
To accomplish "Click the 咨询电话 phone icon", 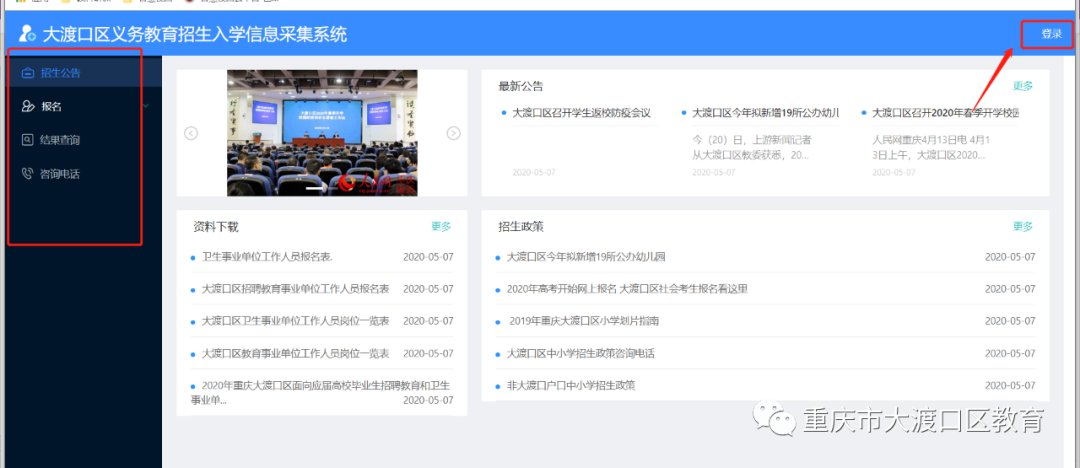I will pyautogui.click(x=27, y=174).
